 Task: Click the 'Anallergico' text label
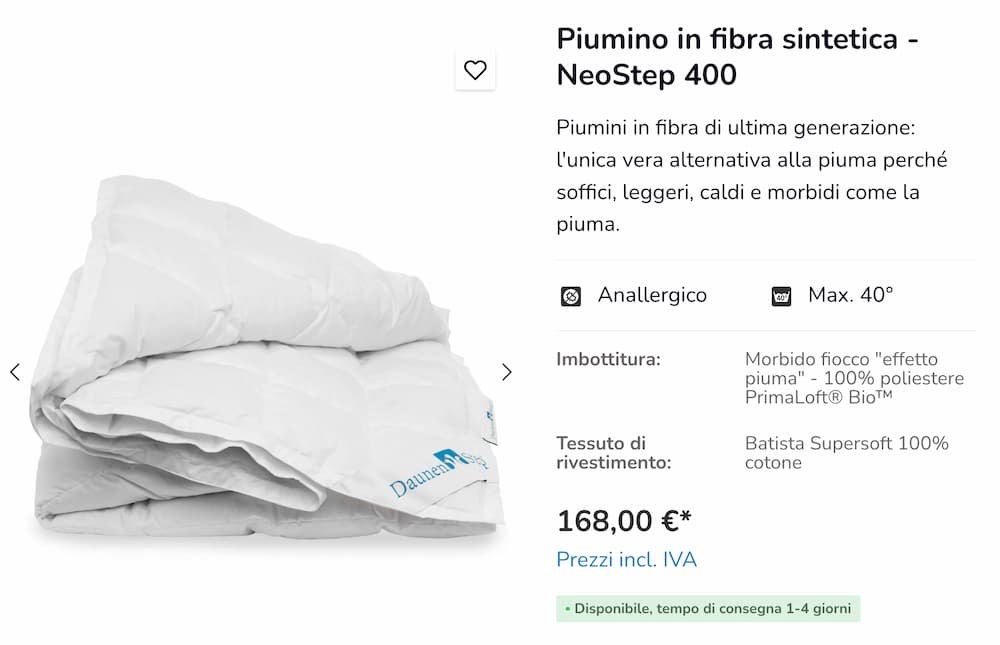coord(653,295)
